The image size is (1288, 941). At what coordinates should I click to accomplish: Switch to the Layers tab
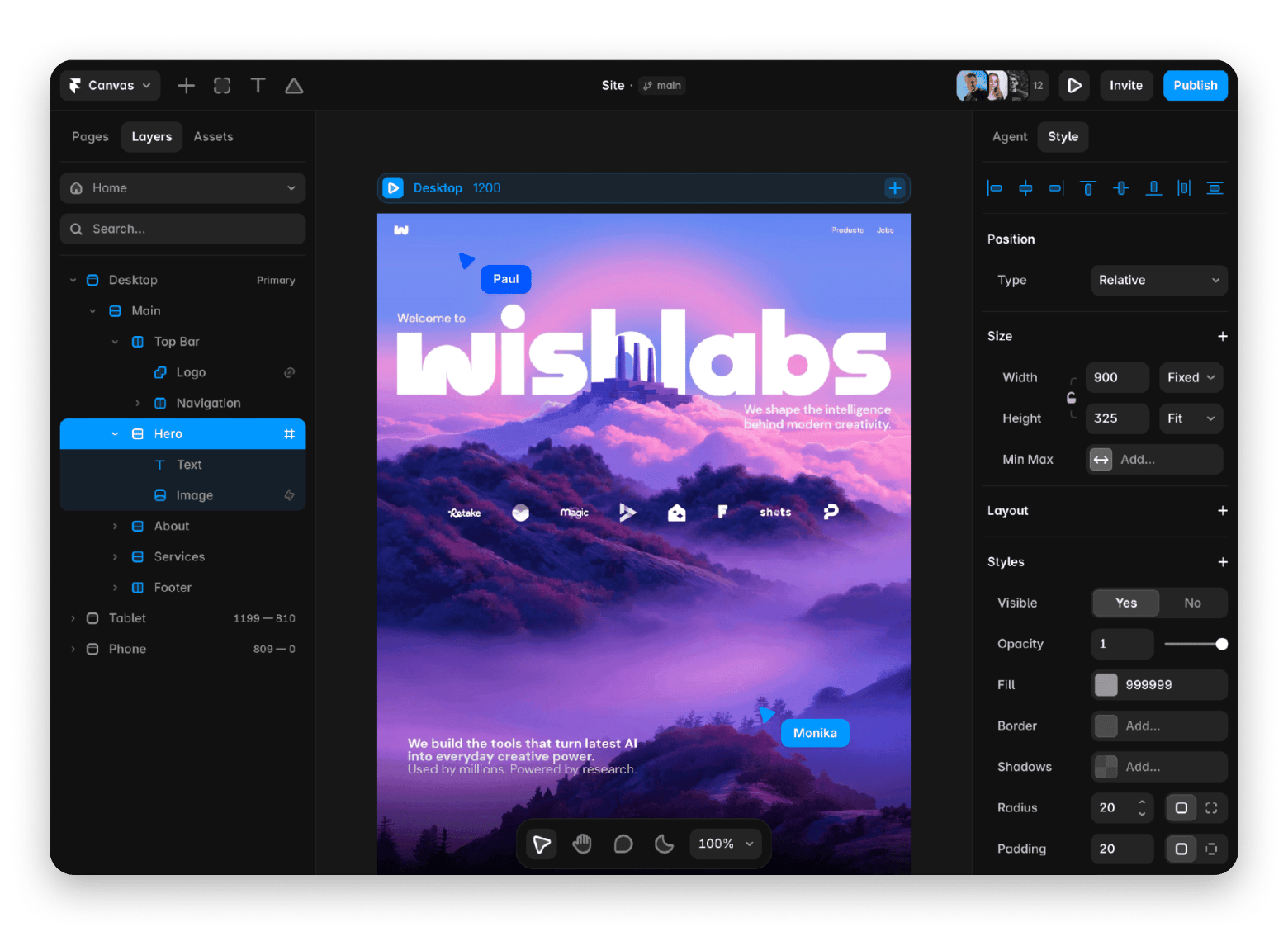(x=152, y=137)
